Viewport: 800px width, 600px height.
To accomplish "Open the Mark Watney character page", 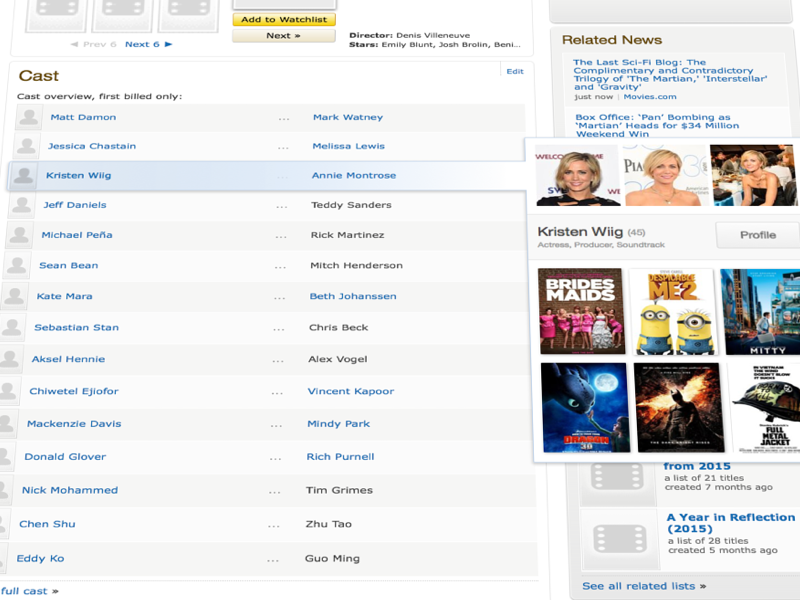I will [348, 117].
